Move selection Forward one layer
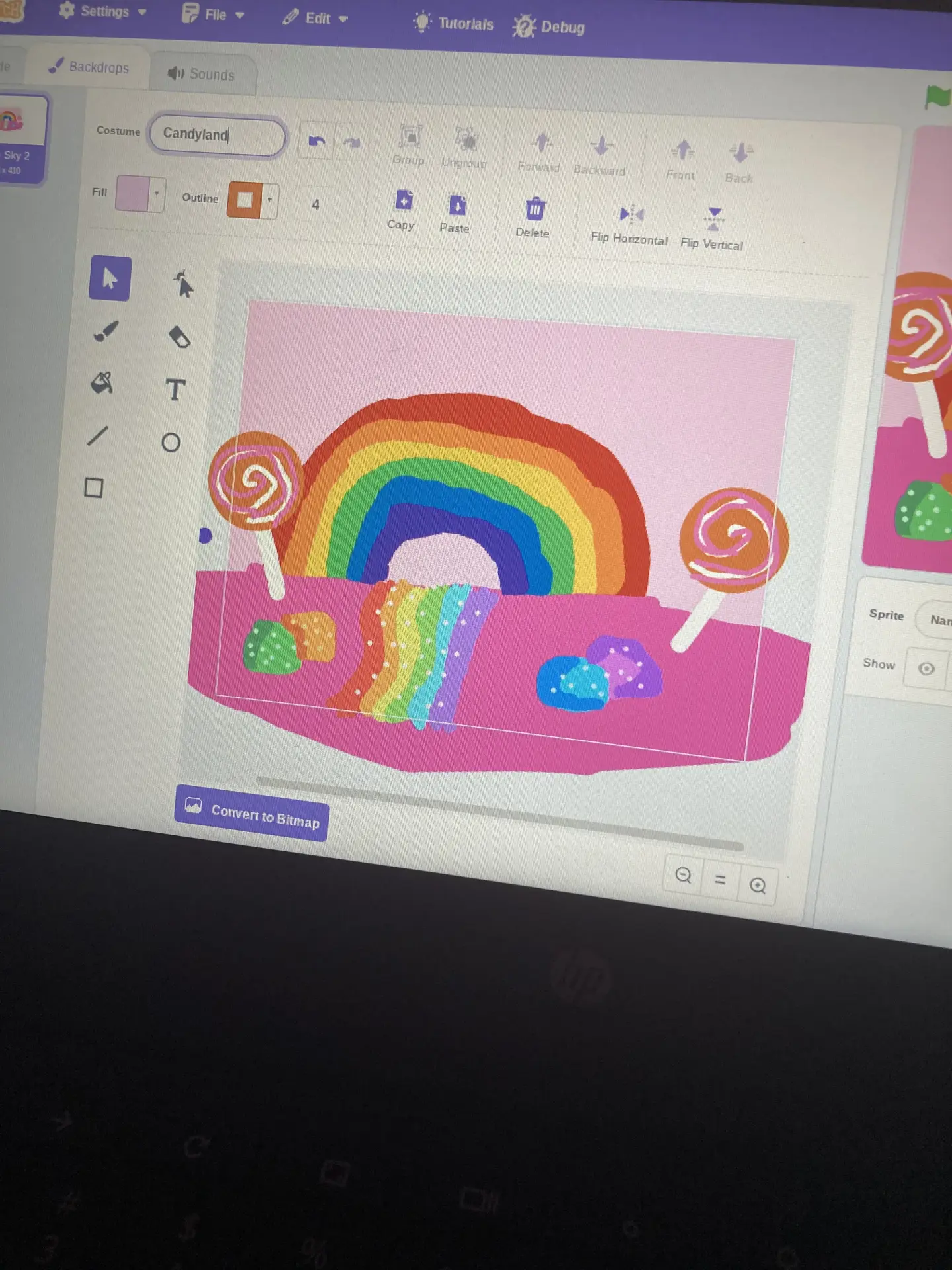This screenshot has width=952, height=1270. [539, 153]
